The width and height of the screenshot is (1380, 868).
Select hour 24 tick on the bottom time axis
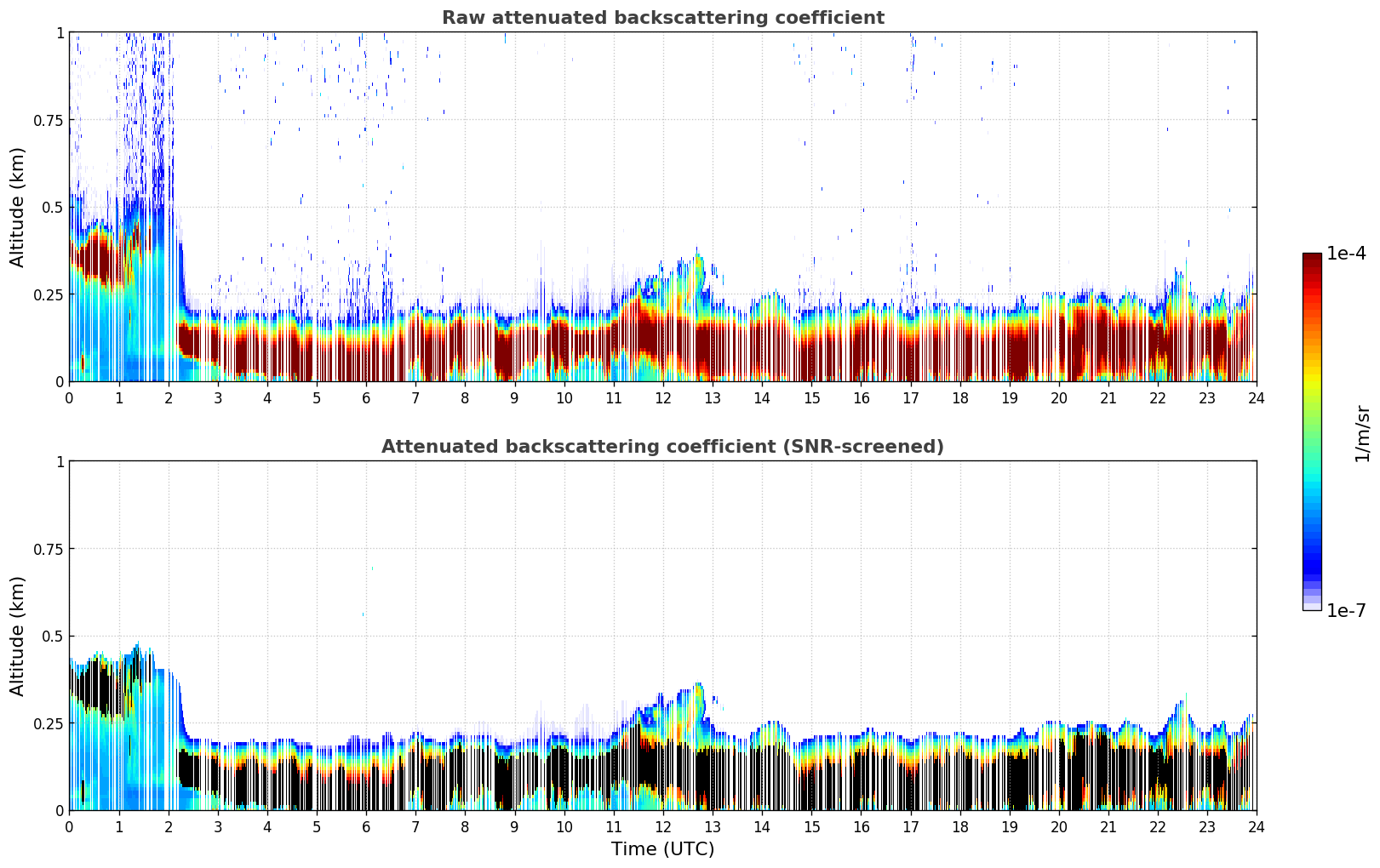1257,827
